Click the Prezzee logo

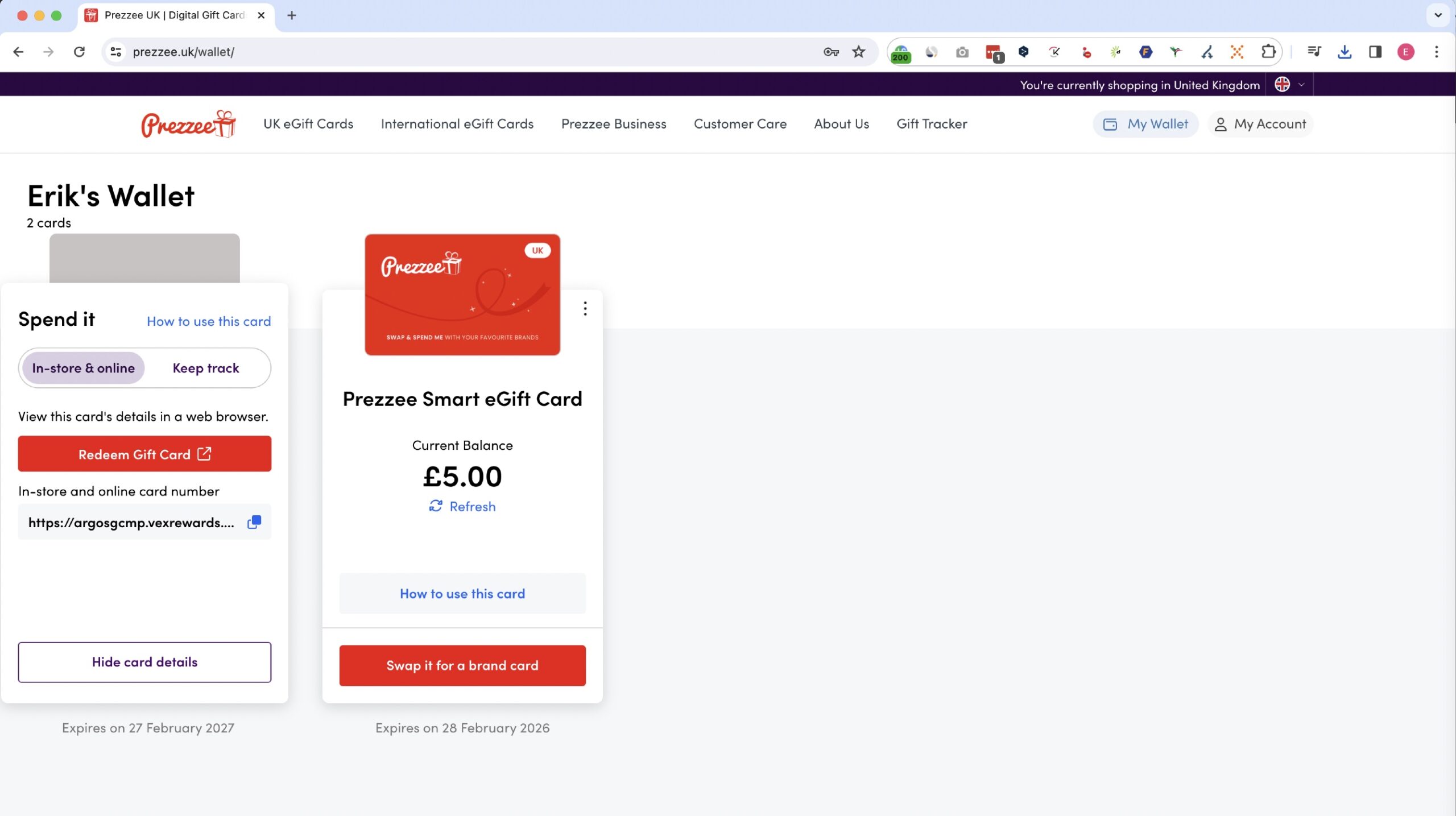(x=188, y=124)
